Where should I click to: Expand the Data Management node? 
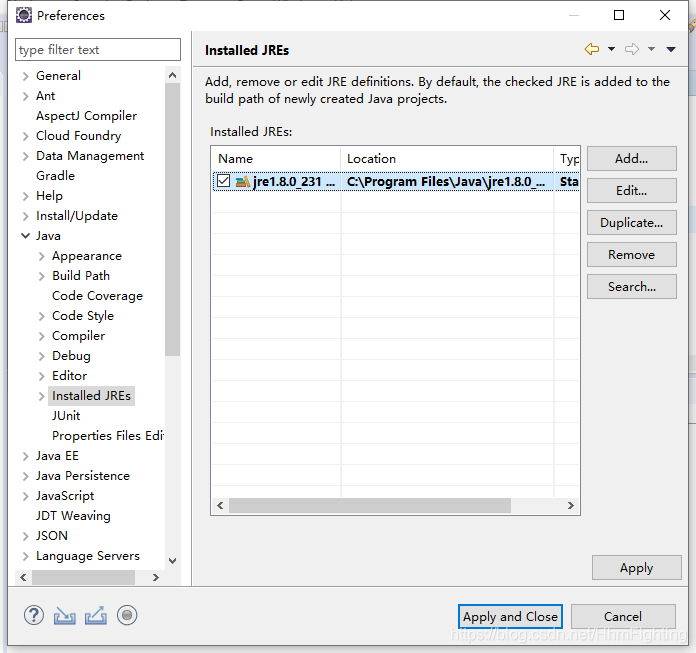coord(26,156)
